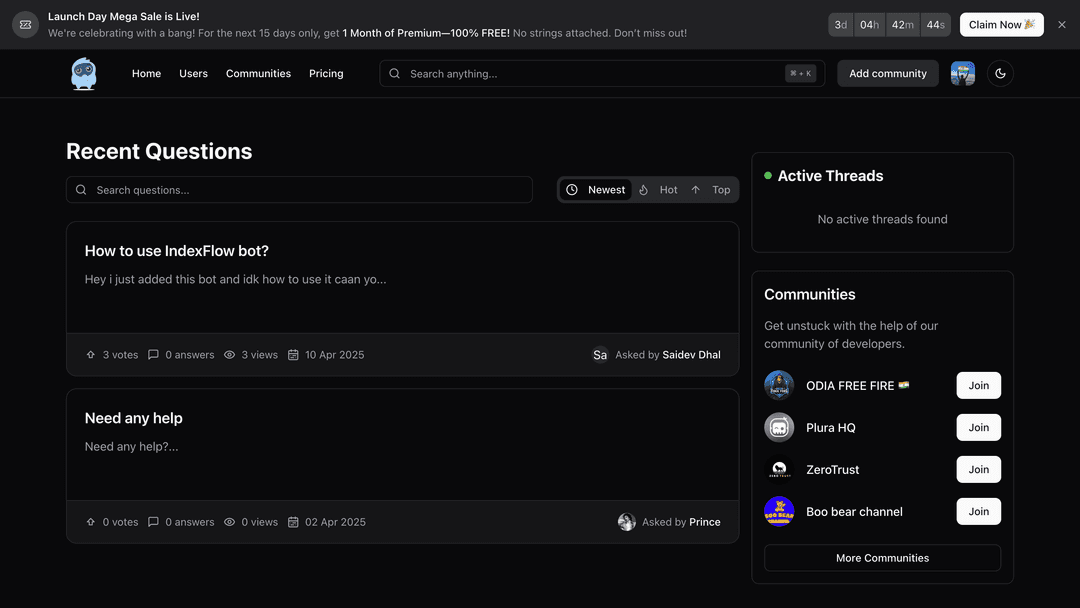Click the IndexFlow owl logo
The image size is (1080, 608).
84,73
